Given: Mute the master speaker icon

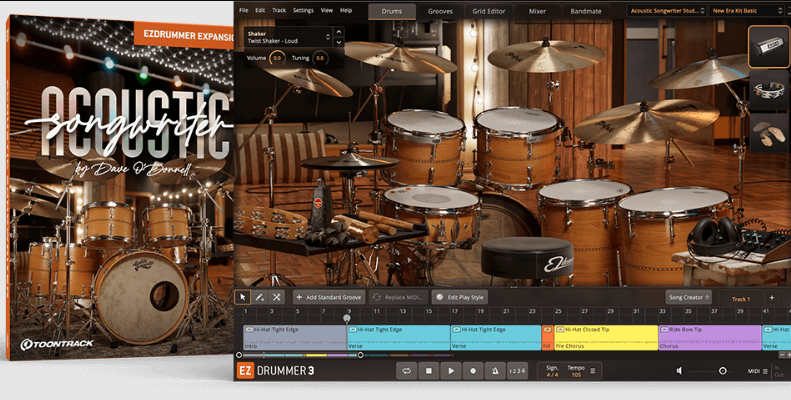Looking at the screenshot, I should coord(679,371).
